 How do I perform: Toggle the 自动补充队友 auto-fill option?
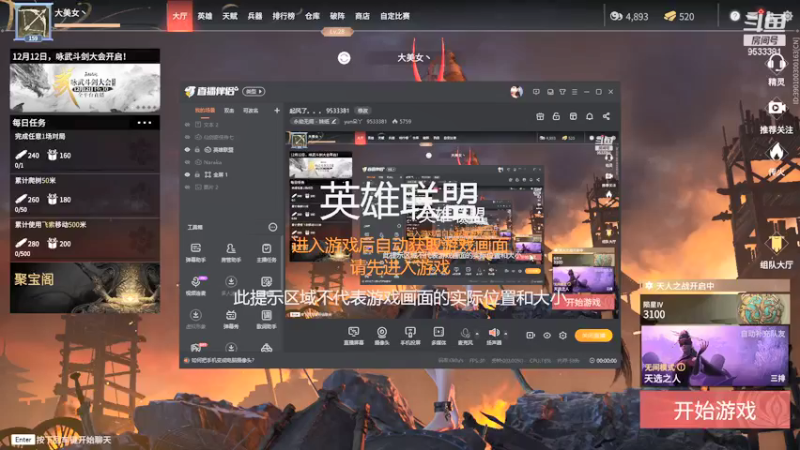pyautogui.click(x=762, y=334)
